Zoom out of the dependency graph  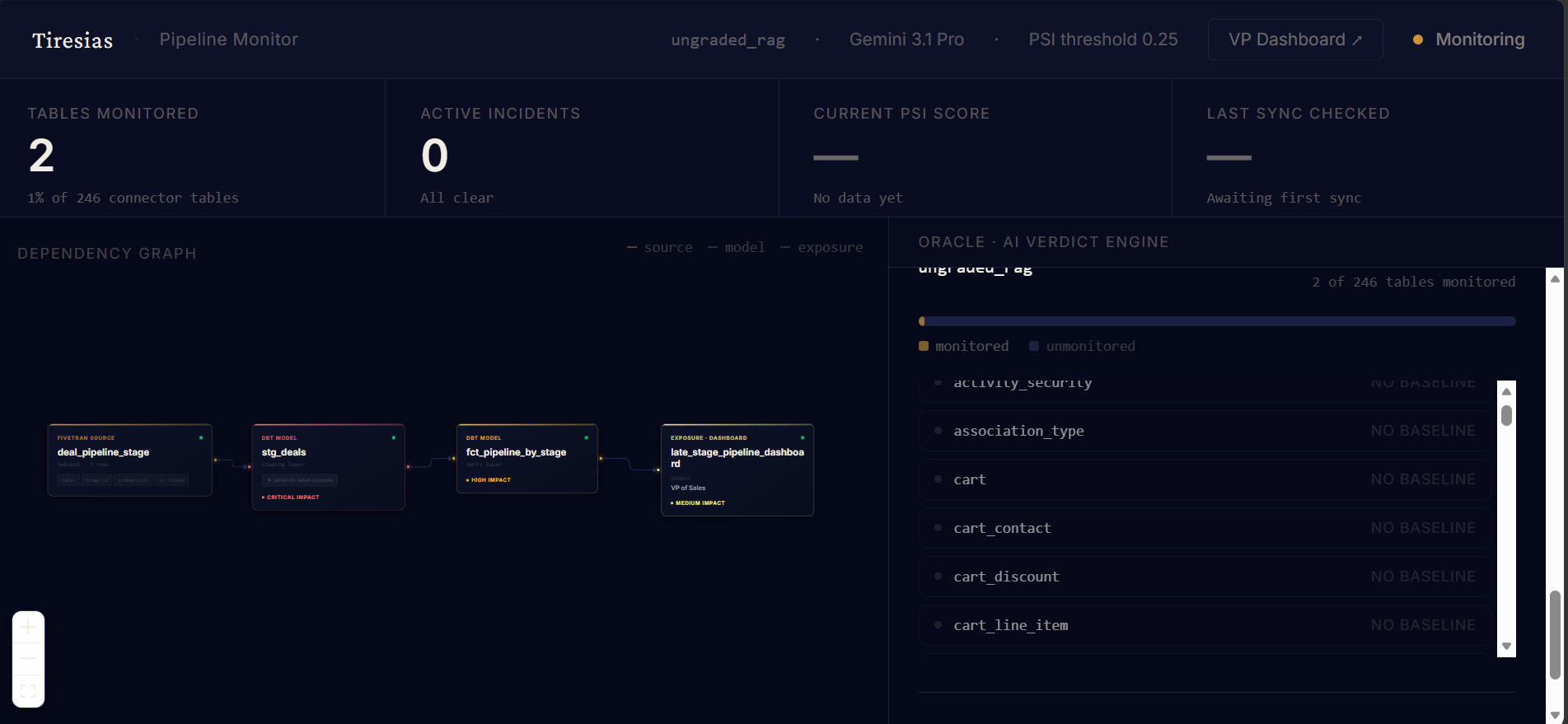tap(28, 659)
